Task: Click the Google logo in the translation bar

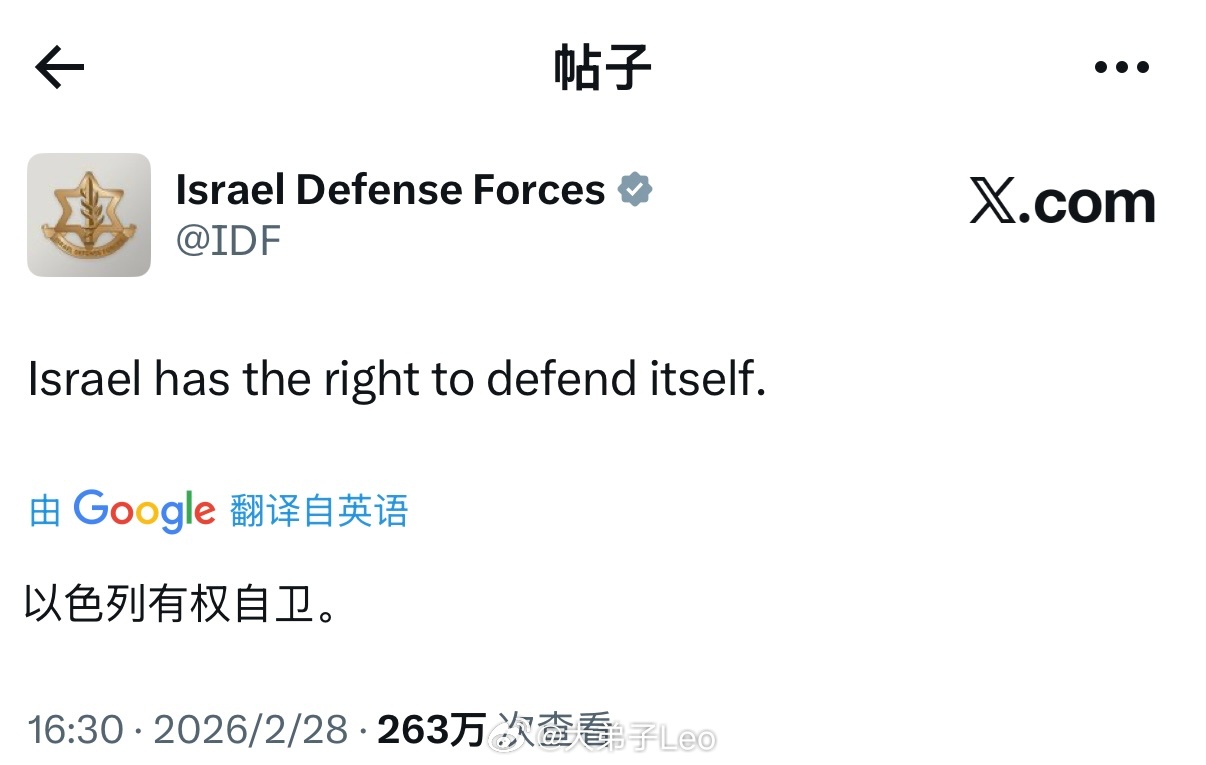Action: pyautogui.click(x=144, y=510)
